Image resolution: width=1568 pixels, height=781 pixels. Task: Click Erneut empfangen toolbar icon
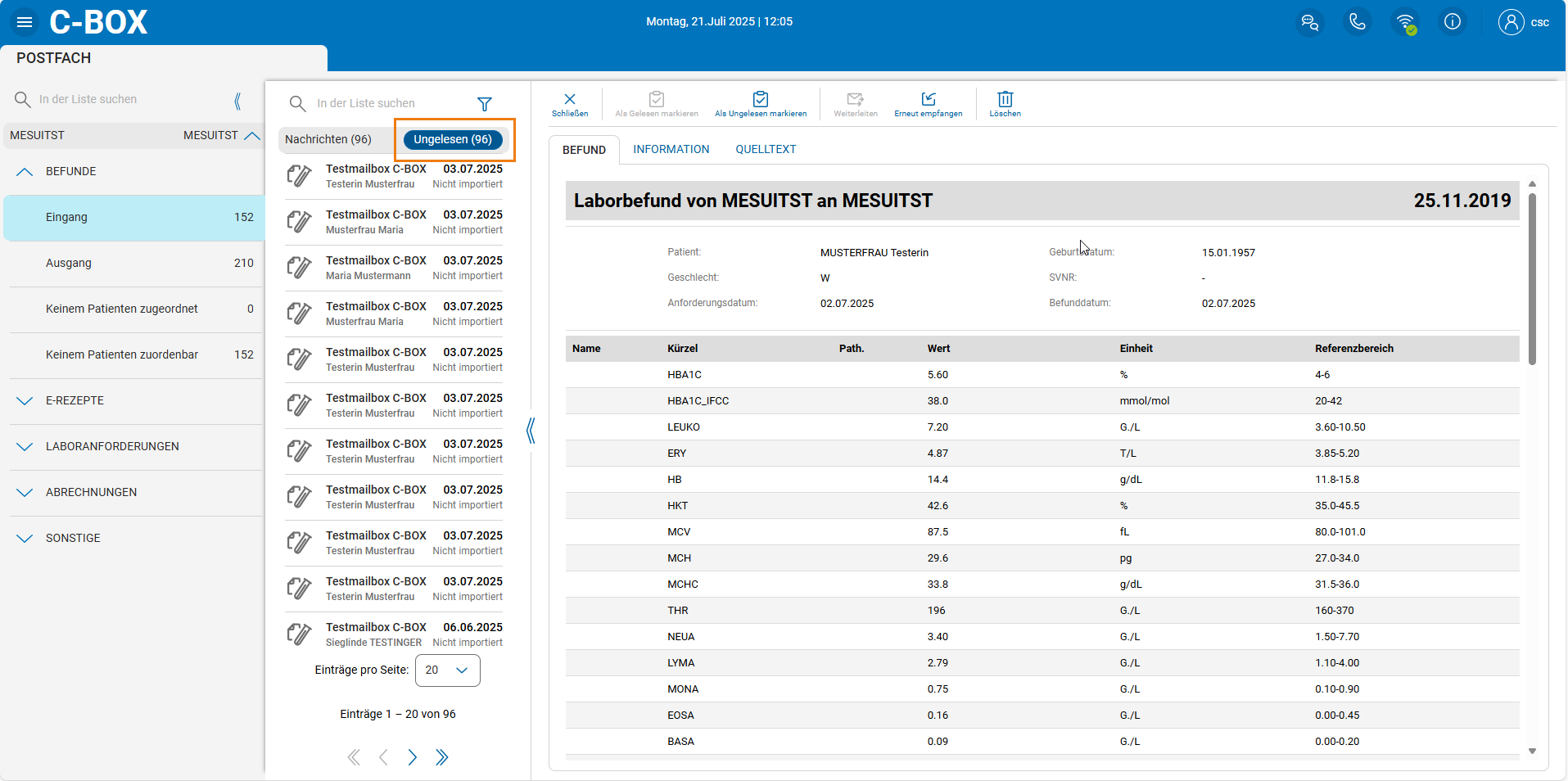point(928,104)
